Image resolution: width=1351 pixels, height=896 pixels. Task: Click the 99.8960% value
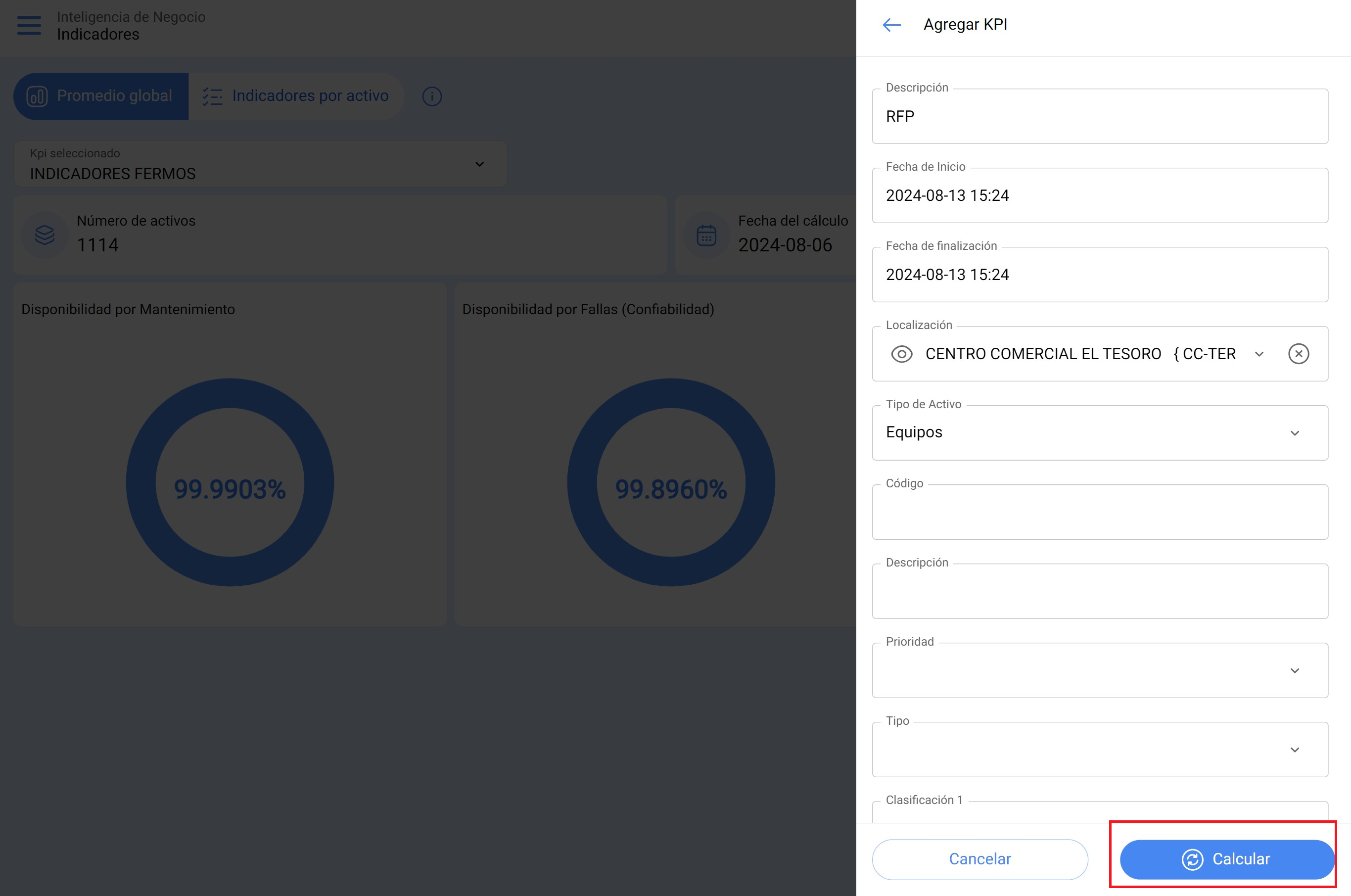coord(671,489)
